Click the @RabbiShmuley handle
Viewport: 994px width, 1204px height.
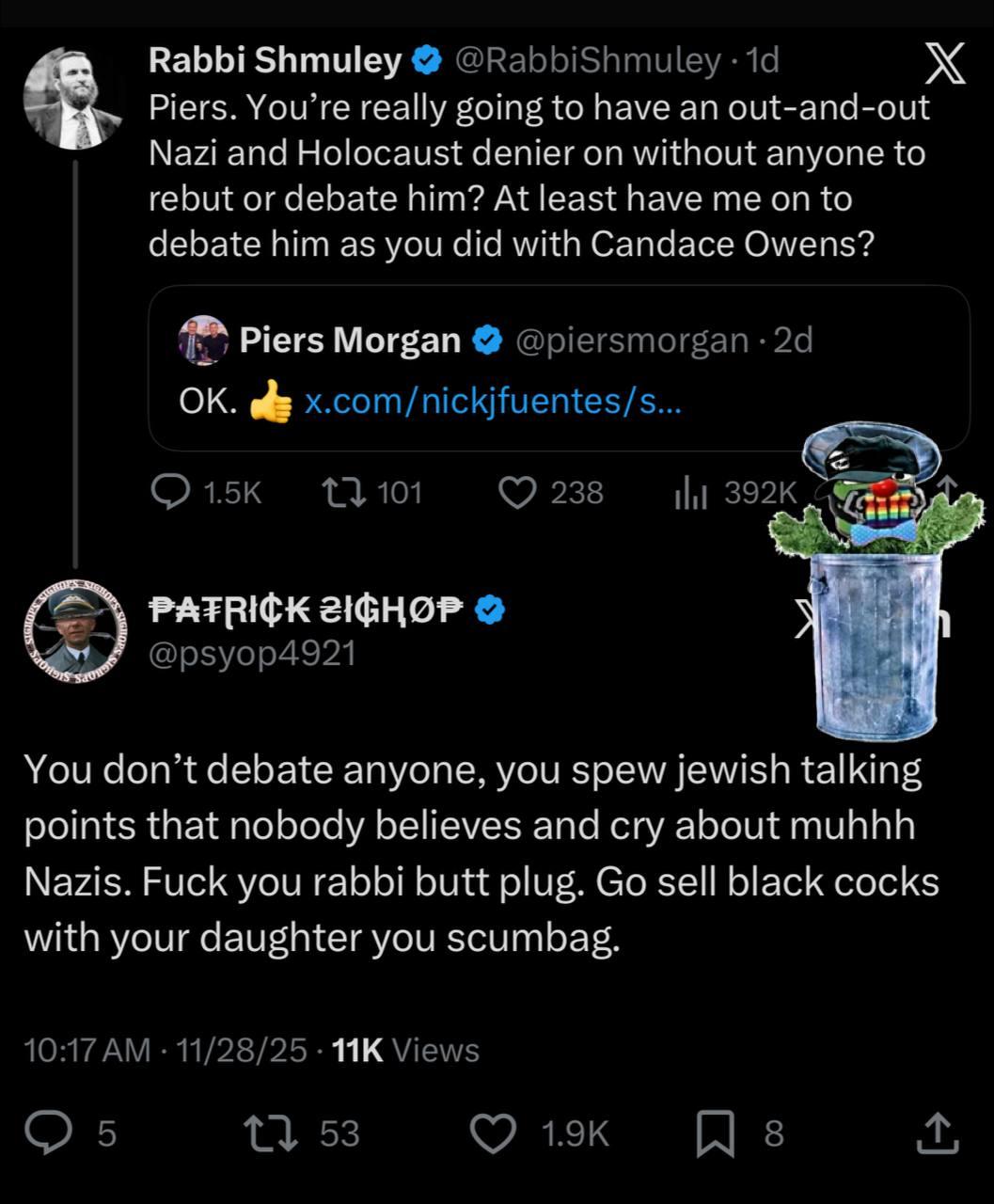pyautogui.click(x=588, y=61)
